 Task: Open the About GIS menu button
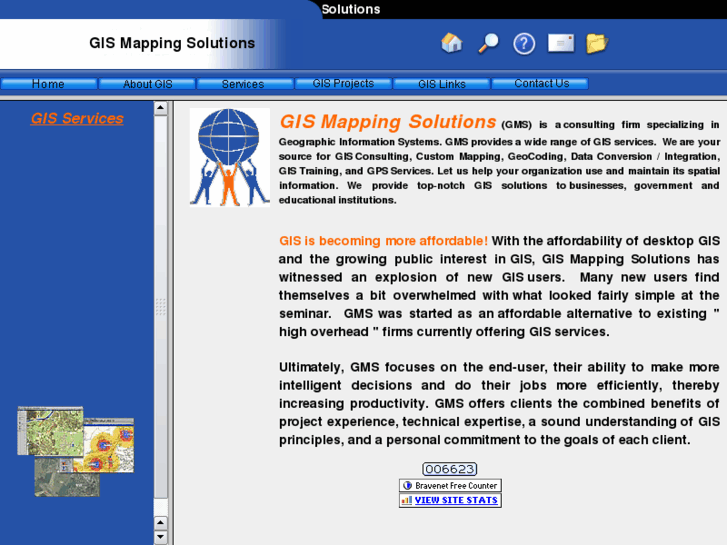coord(147,83)
